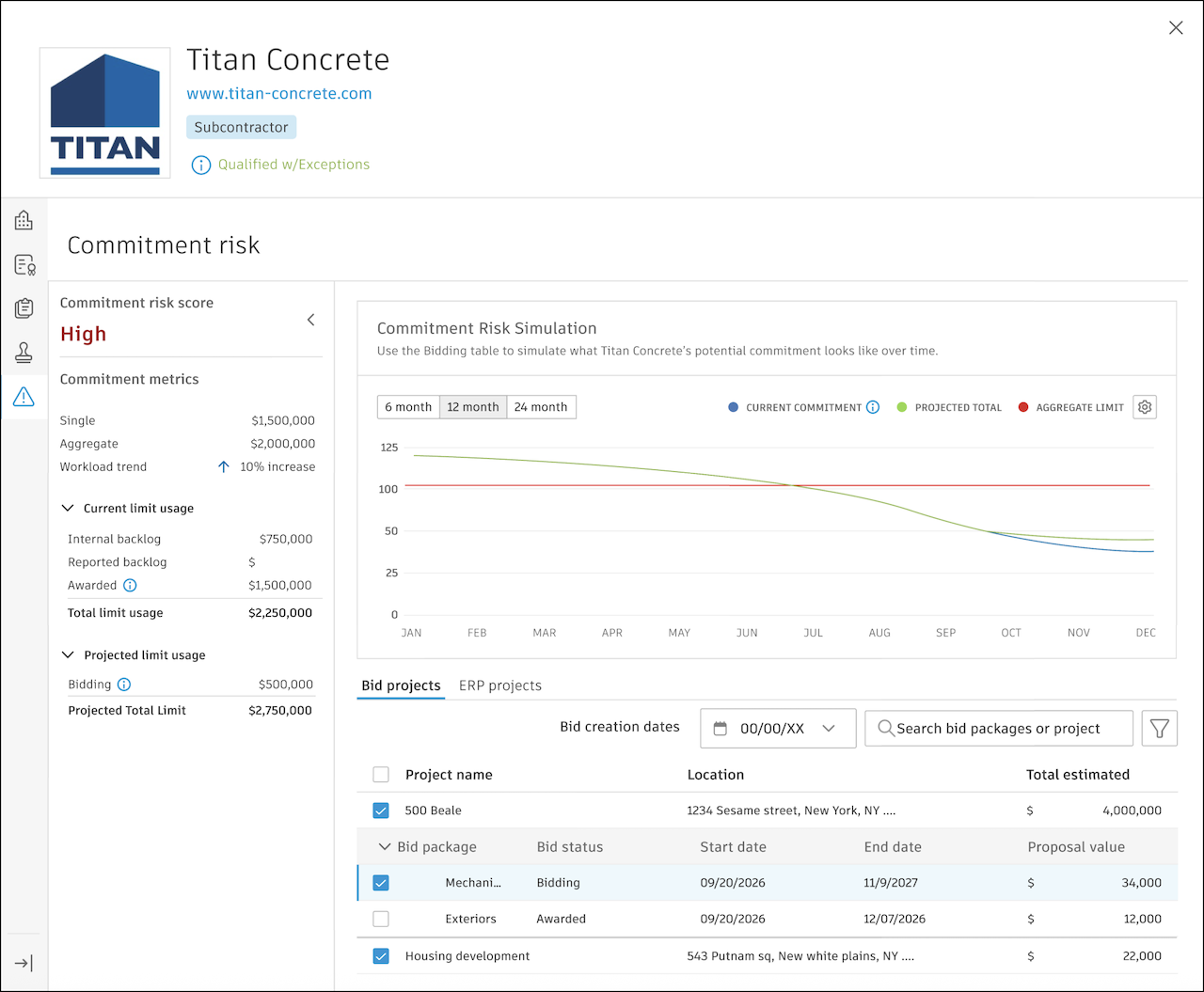Open the www.titan-concrete.com link
Image resolution: width=1204 pixels, height=992 pixels.
pos(279,93)
